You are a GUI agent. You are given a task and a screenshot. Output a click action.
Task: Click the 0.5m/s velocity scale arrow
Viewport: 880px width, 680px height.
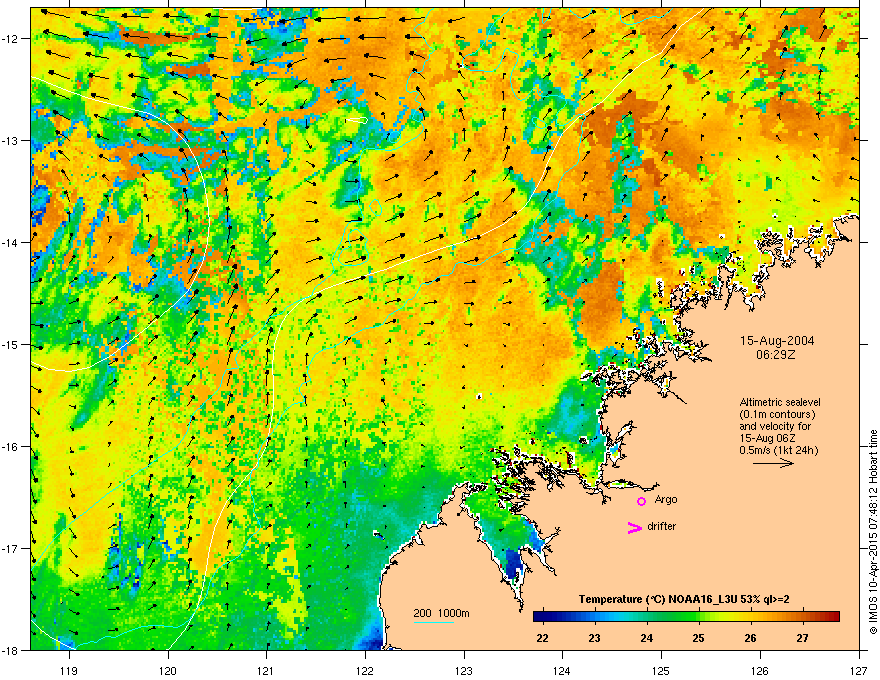point(773,463)
